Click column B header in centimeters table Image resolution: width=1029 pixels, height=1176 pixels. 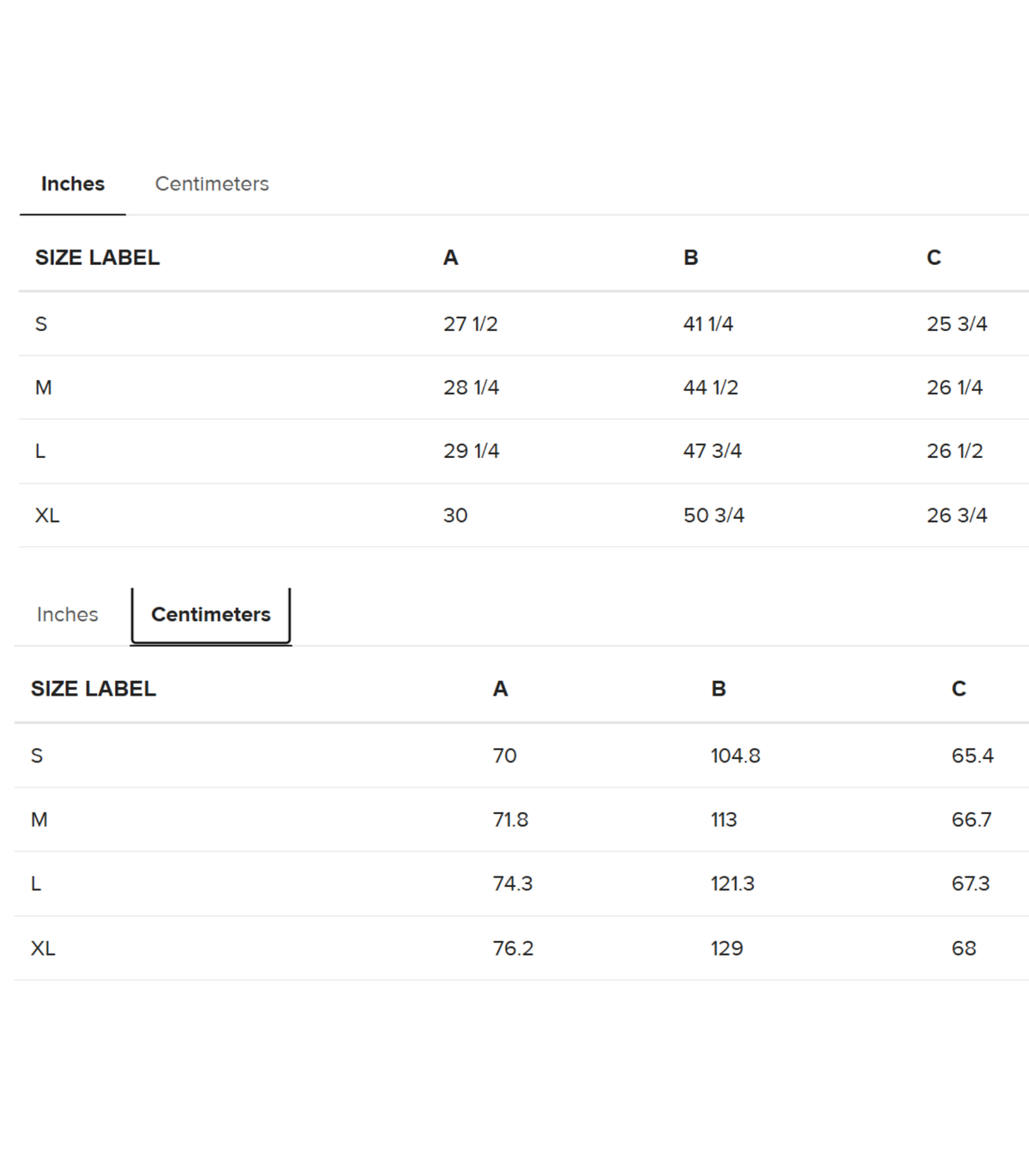719,689
